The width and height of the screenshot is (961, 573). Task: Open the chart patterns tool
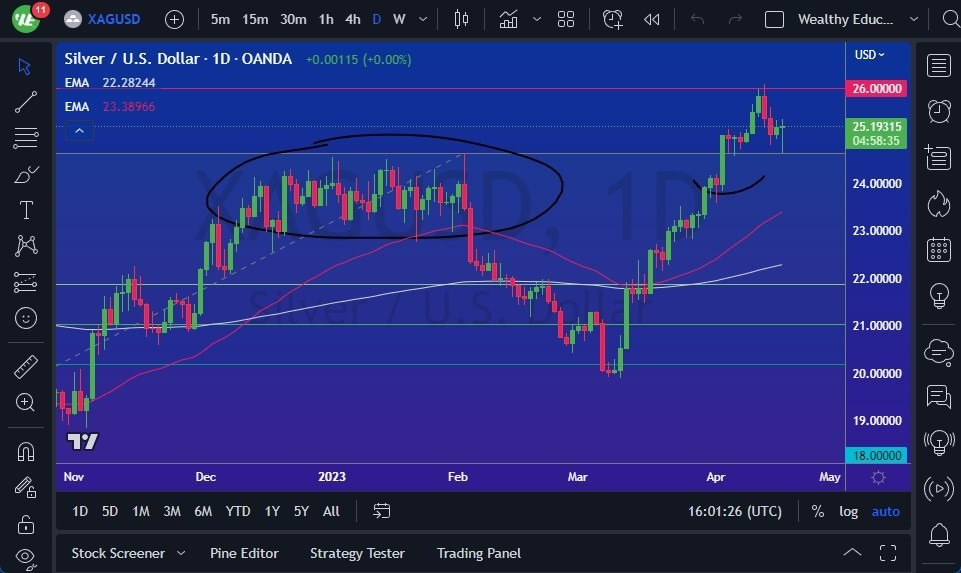[26, 246]
